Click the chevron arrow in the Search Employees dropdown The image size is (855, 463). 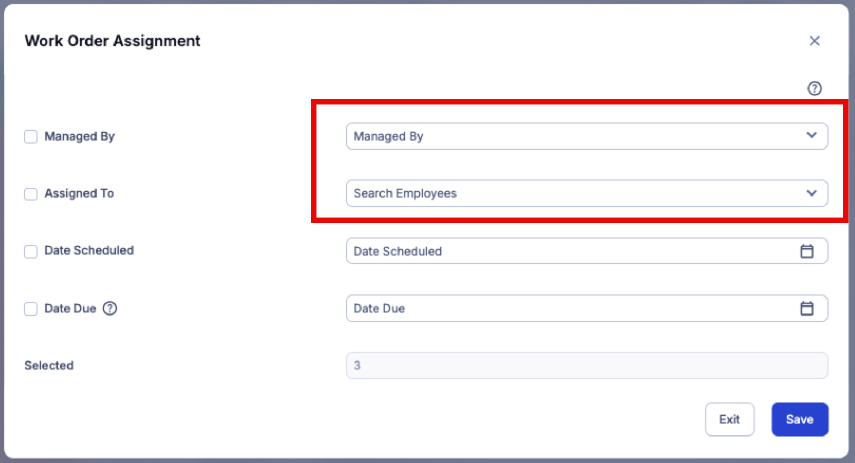[811, 193]
